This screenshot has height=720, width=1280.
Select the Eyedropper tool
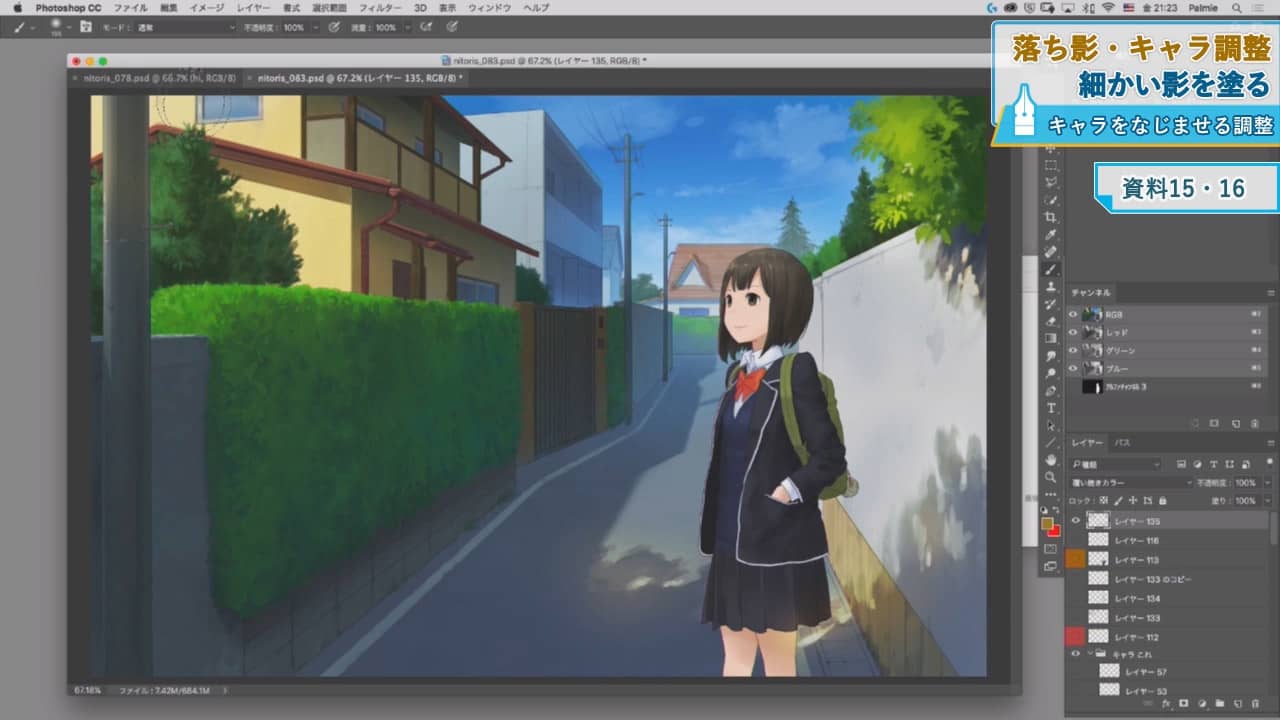1051,235
